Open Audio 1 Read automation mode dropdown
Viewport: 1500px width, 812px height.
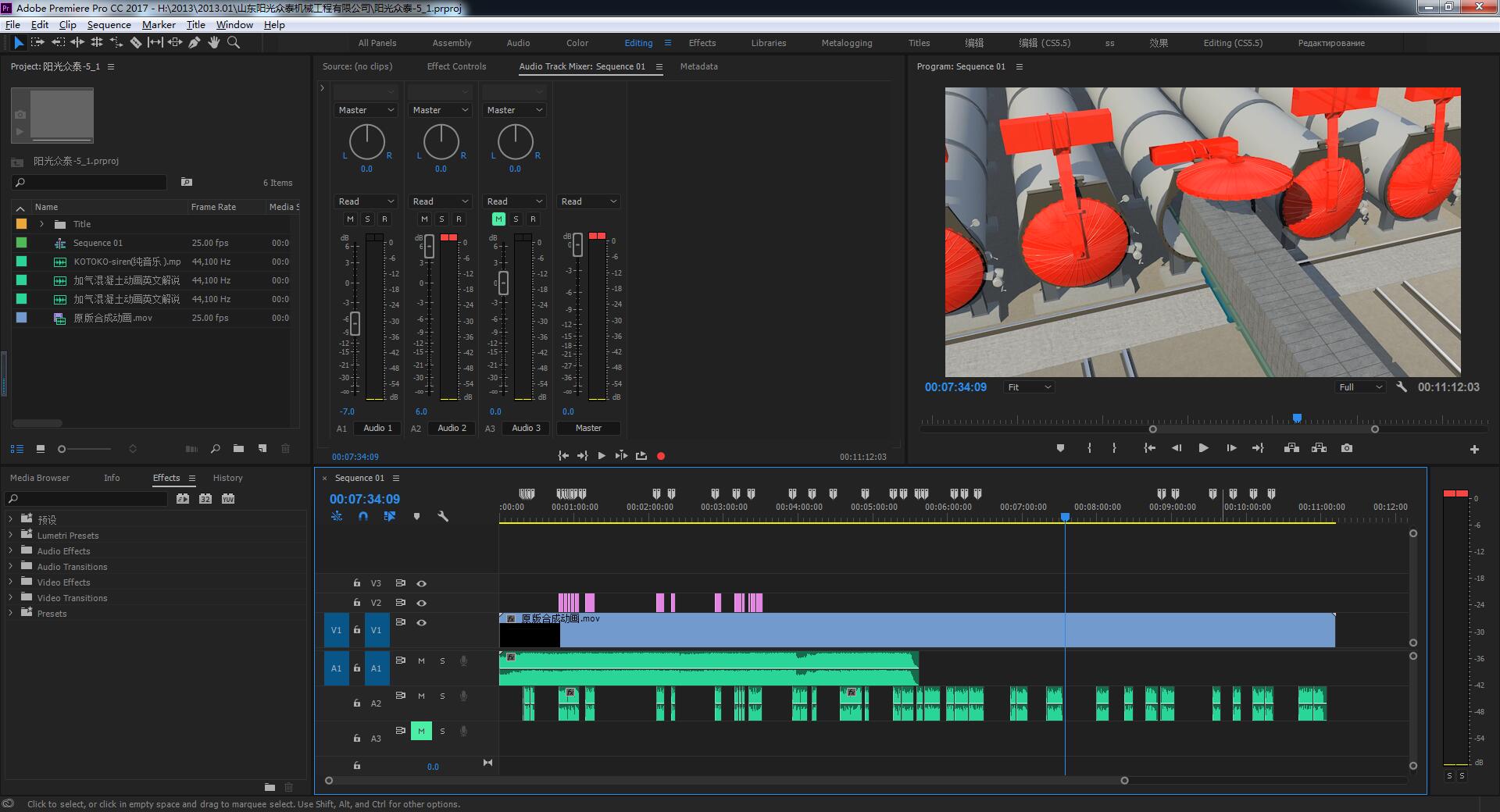(366, 201)
